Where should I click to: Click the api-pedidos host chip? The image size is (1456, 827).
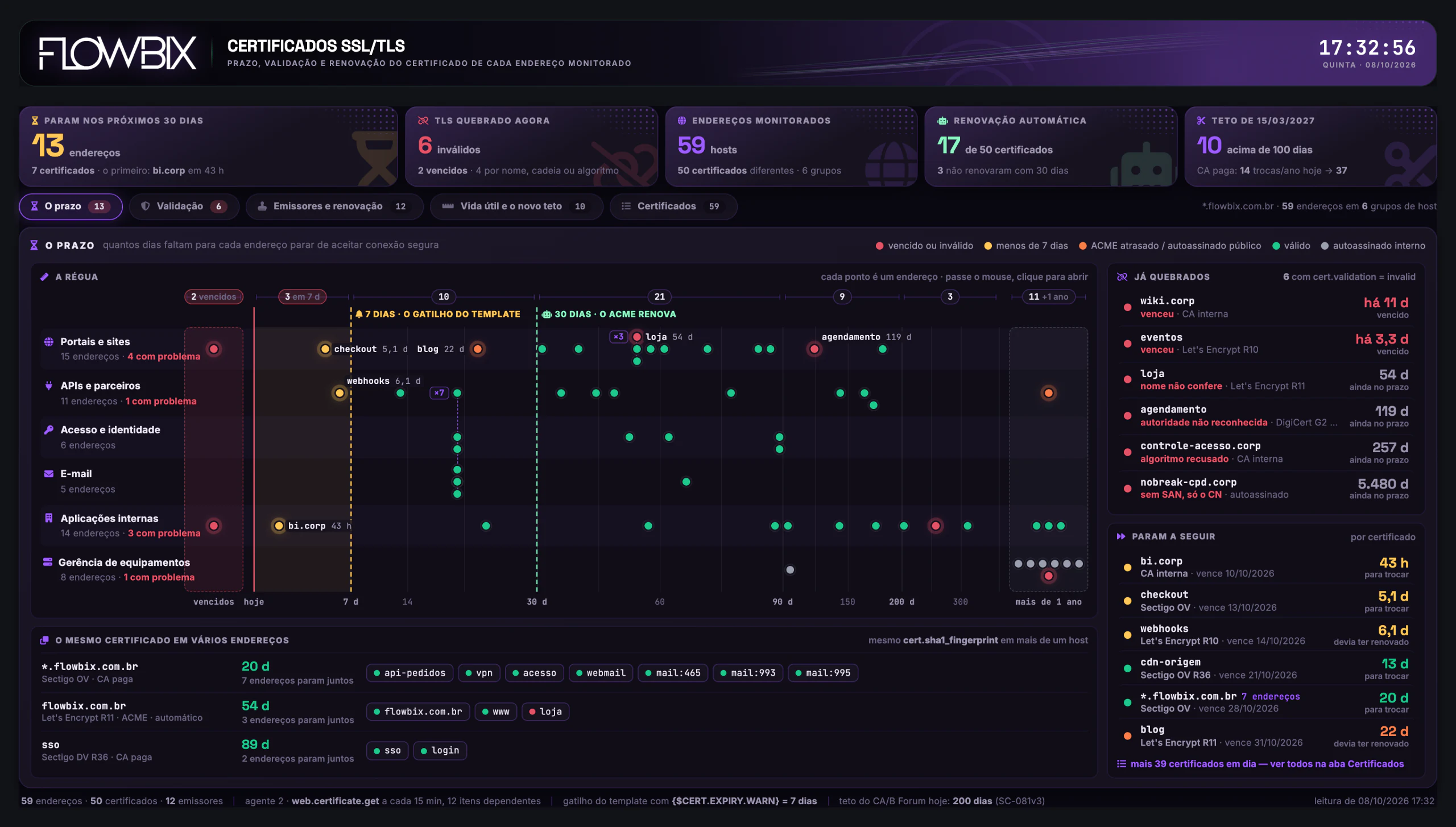(x=409, y=673)
